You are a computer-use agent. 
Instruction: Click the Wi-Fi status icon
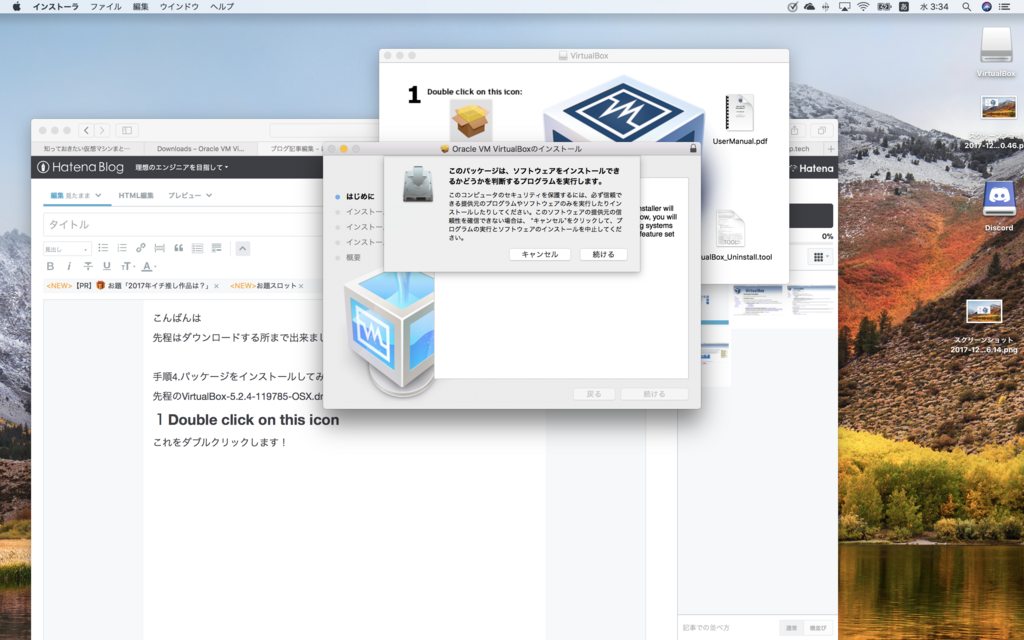point(863,7)
